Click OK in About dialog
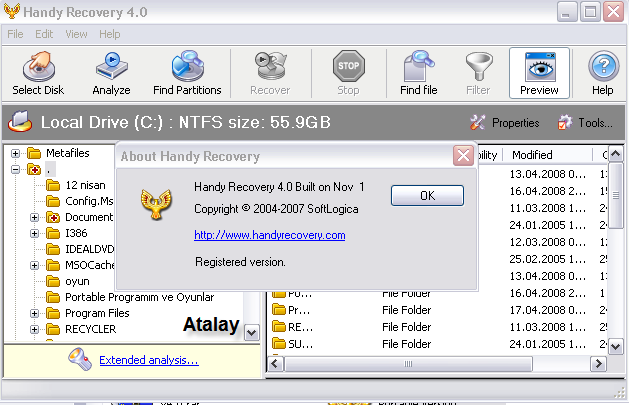The width and height of the screenshot is (629, 405). tap(427, 196)
